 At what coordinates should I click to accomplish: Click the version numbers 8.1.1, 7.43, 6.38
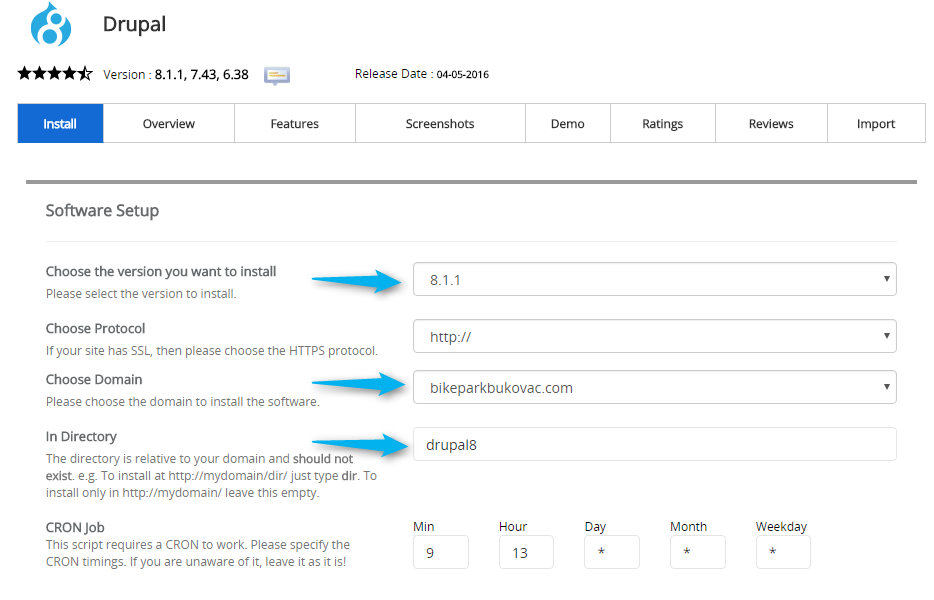201,74
